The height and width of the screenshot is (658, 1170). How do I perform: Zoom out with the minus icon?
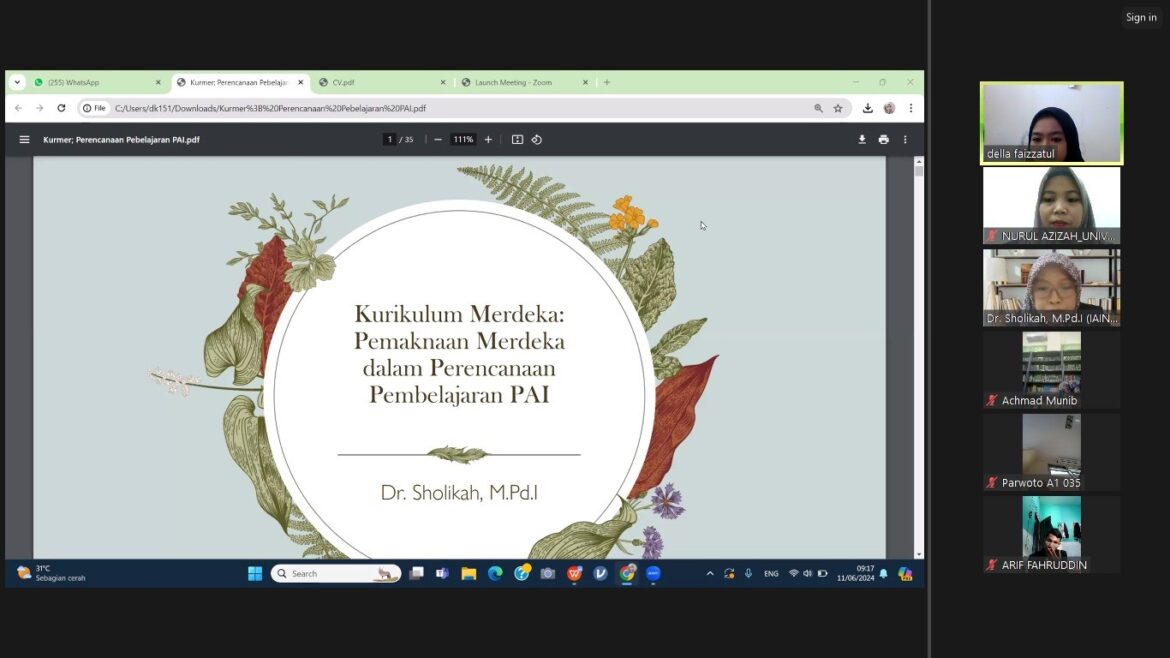tap(437, 139)
